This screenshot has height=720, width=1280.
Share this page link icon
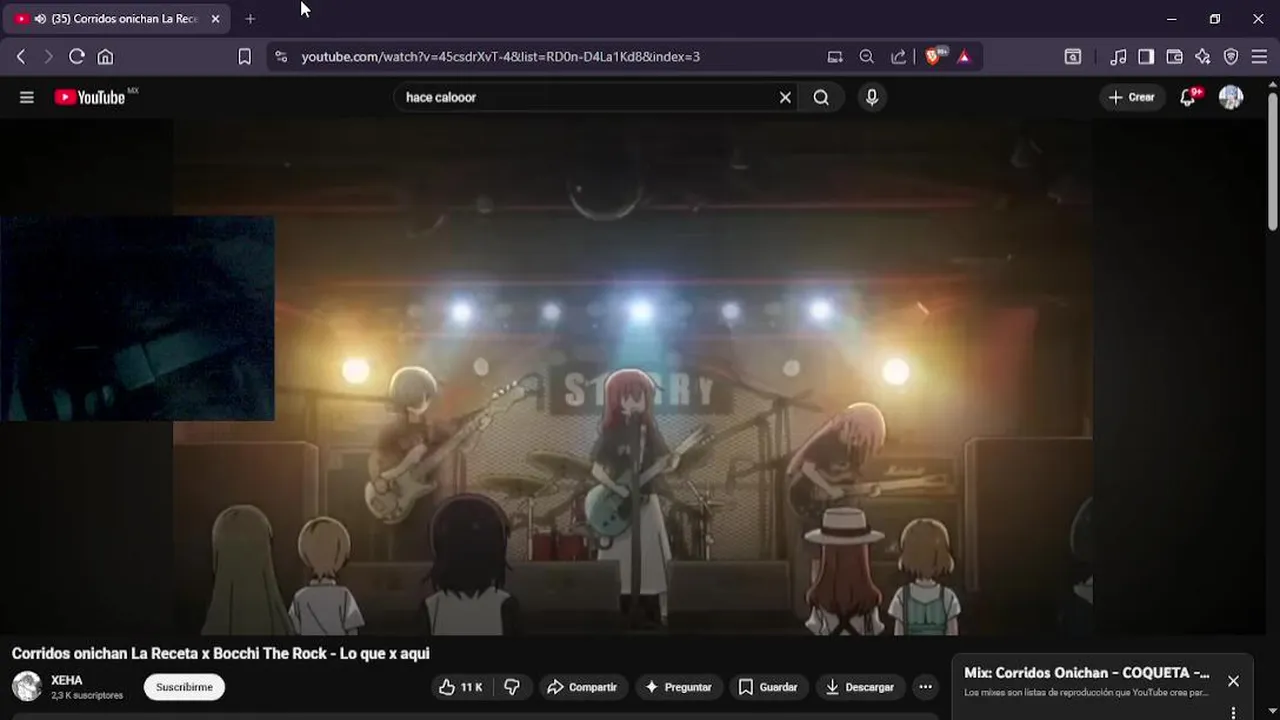899,57
